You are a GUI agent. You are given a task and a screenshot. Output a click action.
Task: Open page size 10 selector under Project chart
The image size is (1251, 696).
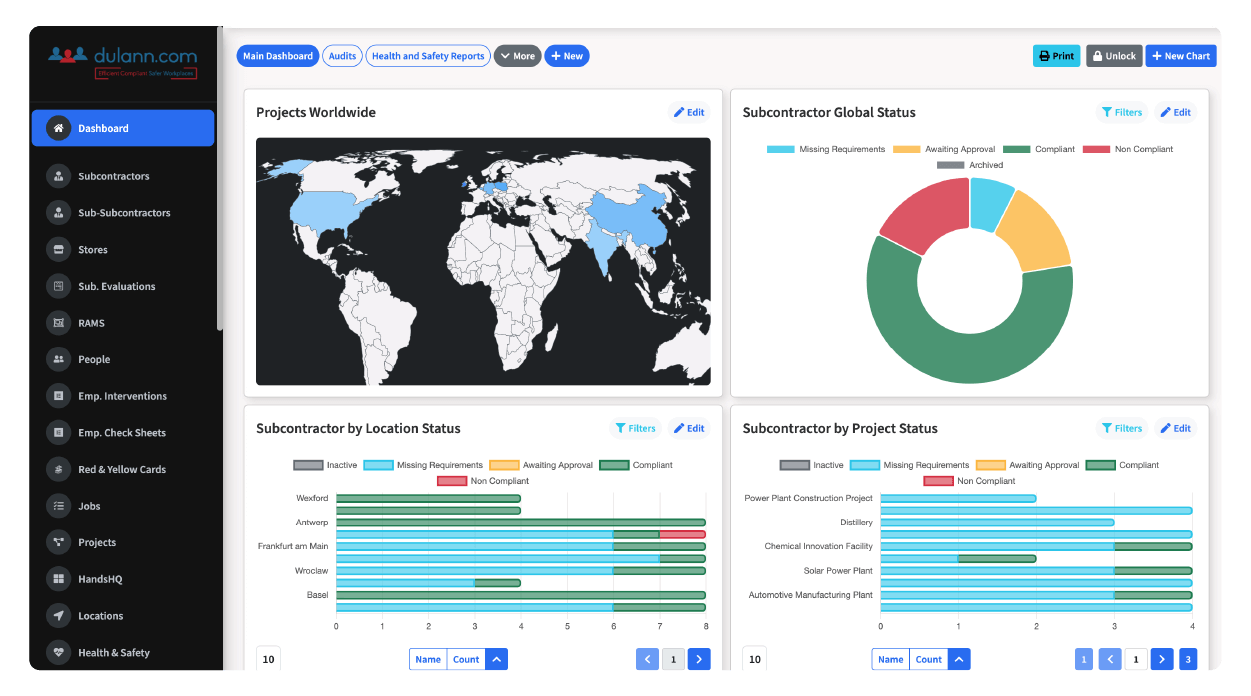tap(754, 659)
